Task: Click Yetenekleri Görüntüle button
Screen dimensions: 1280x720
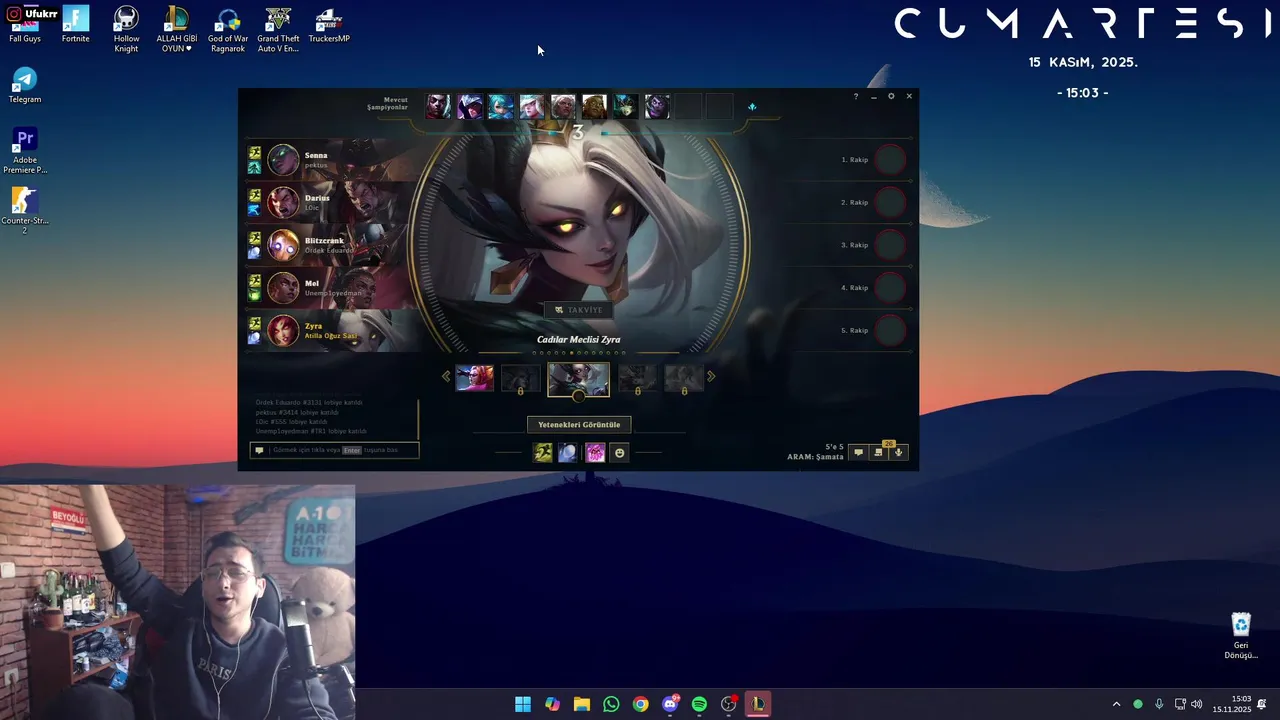Action: point(579,425)
